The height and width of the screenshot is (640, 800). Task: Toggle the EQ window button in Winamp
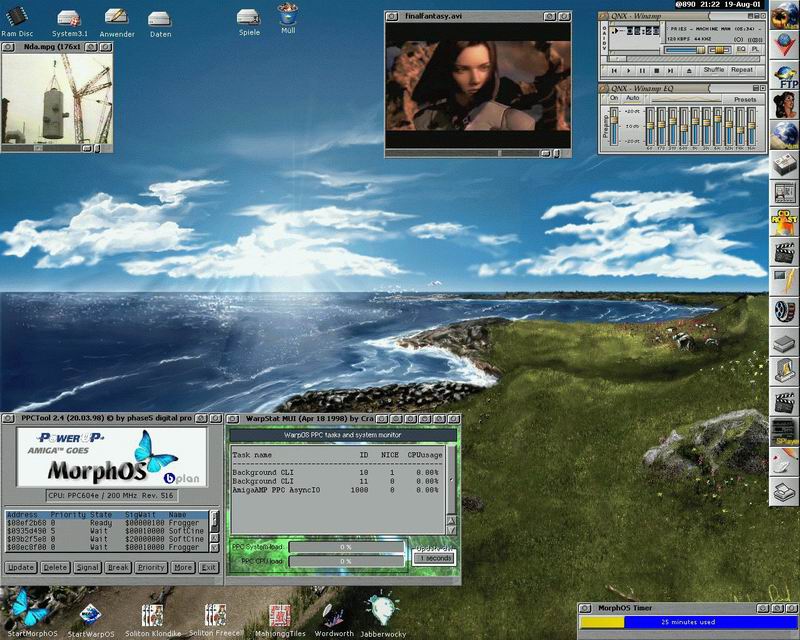coord(741,49)
